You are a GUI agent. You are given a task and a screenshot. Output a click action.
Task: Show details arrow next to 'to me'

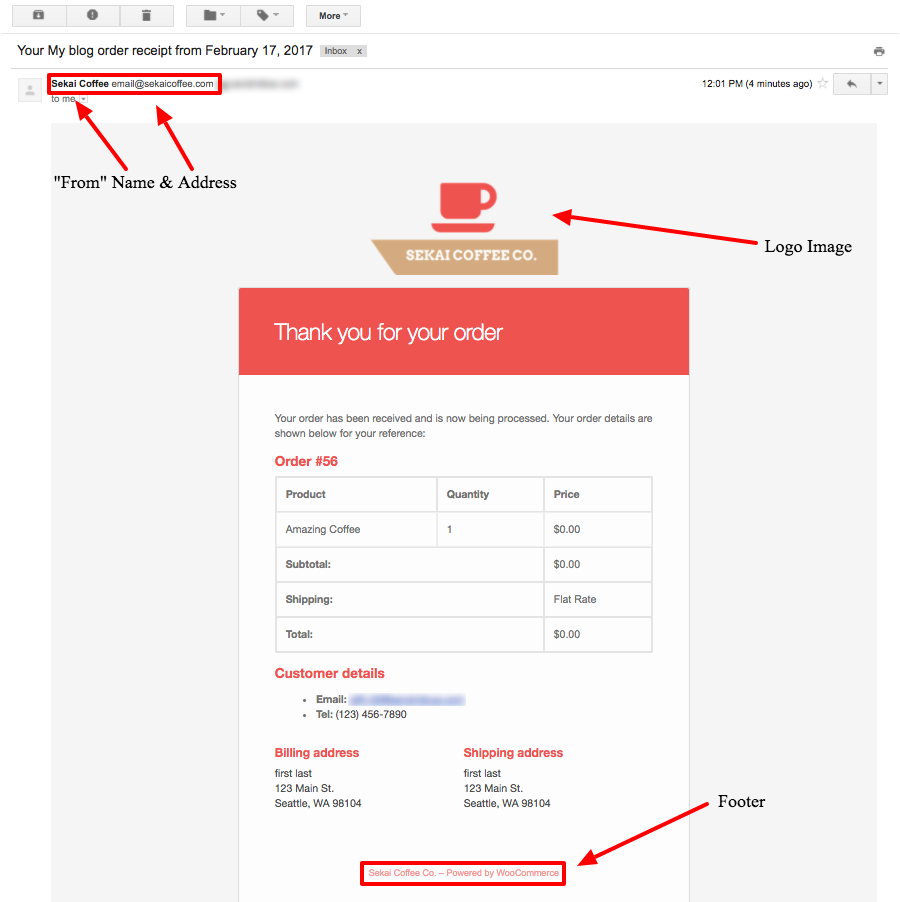point(84,100)
